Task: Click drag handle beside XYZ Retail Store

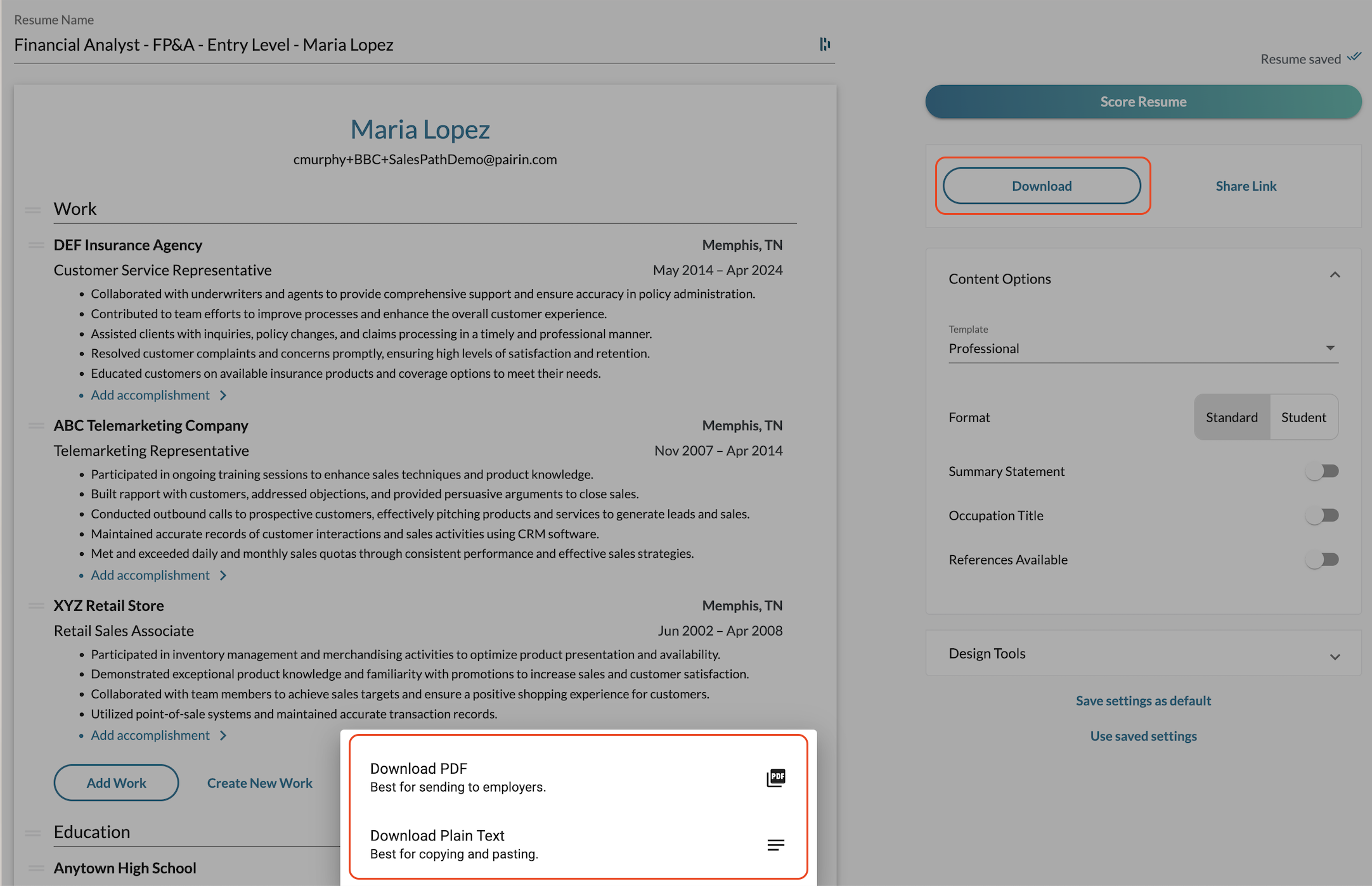Action: 36,606
